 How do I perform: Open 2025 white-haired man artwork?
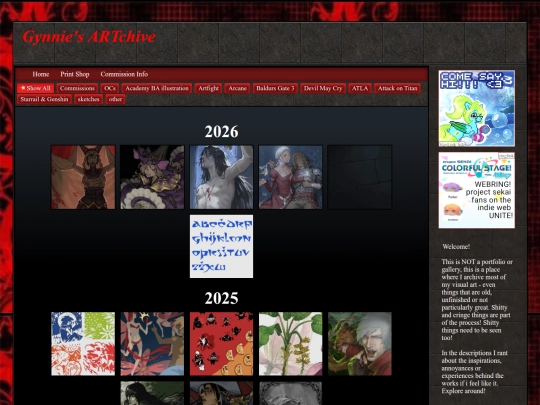[x=360, y=344]
